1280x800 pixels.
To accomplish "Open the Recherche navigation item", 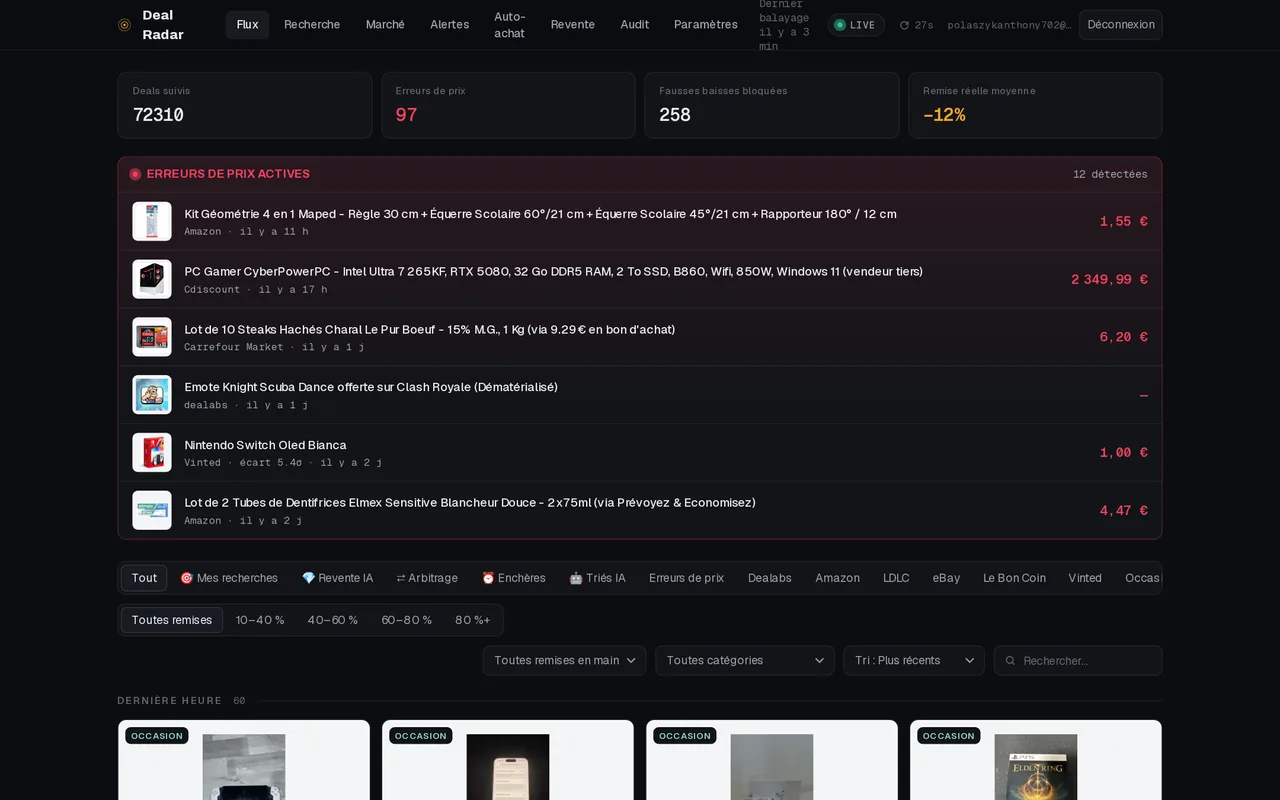I will tap(312, 25).
